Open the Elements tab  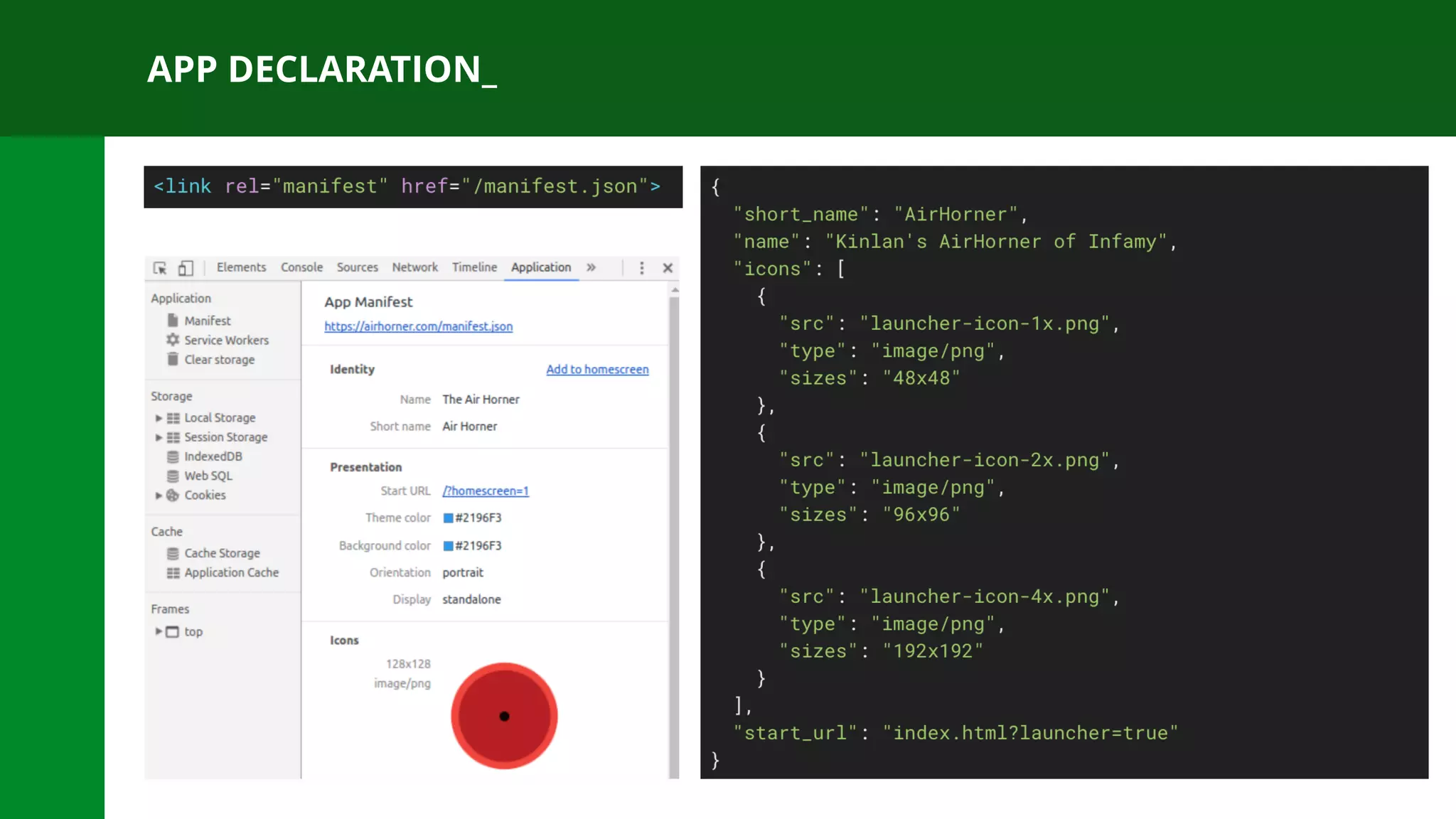pos(241,267)
